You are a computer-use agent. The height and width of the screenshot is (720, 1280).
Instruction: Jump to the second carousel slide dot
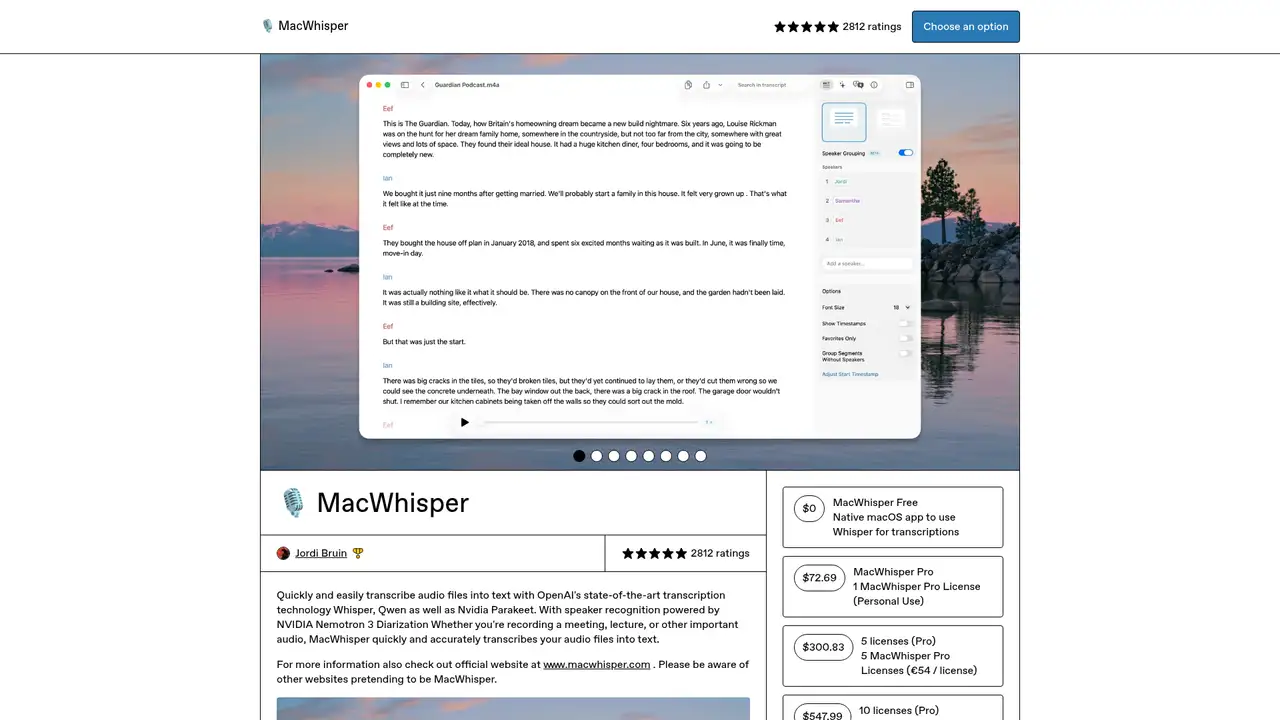pyautogui.click(x=597, y=456)
